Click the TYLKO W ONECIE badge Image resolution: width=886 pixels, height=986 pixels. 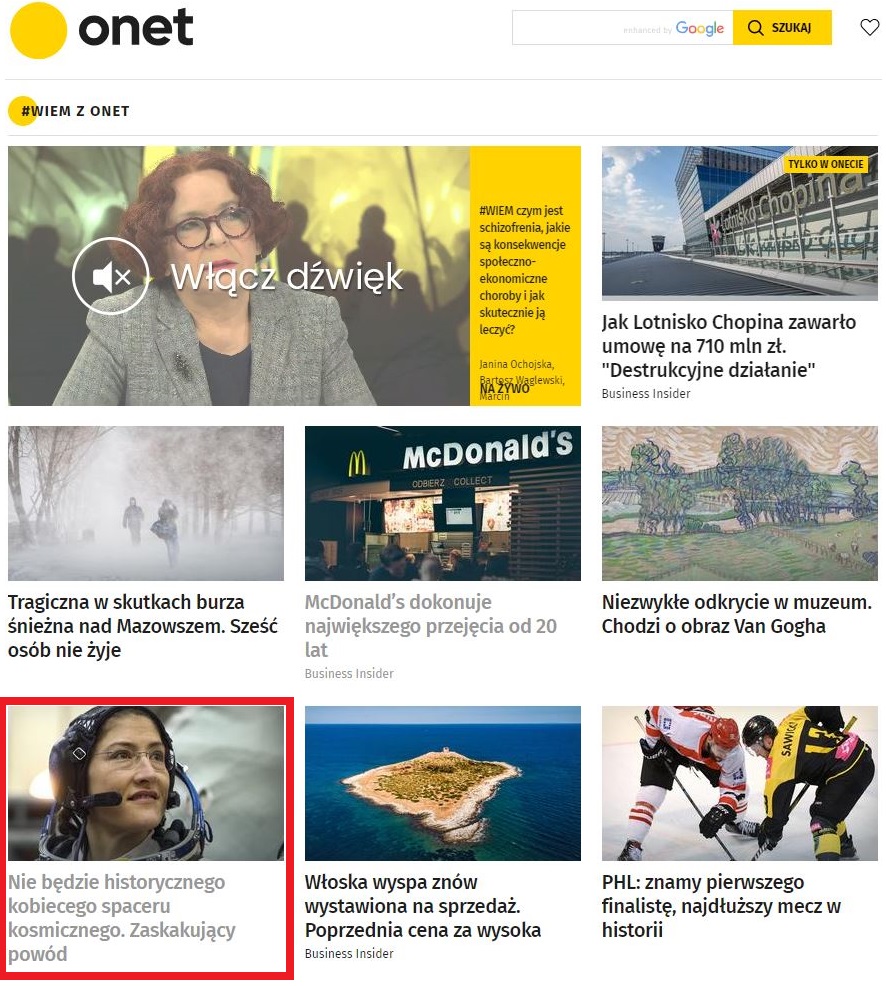click(825, 164)
